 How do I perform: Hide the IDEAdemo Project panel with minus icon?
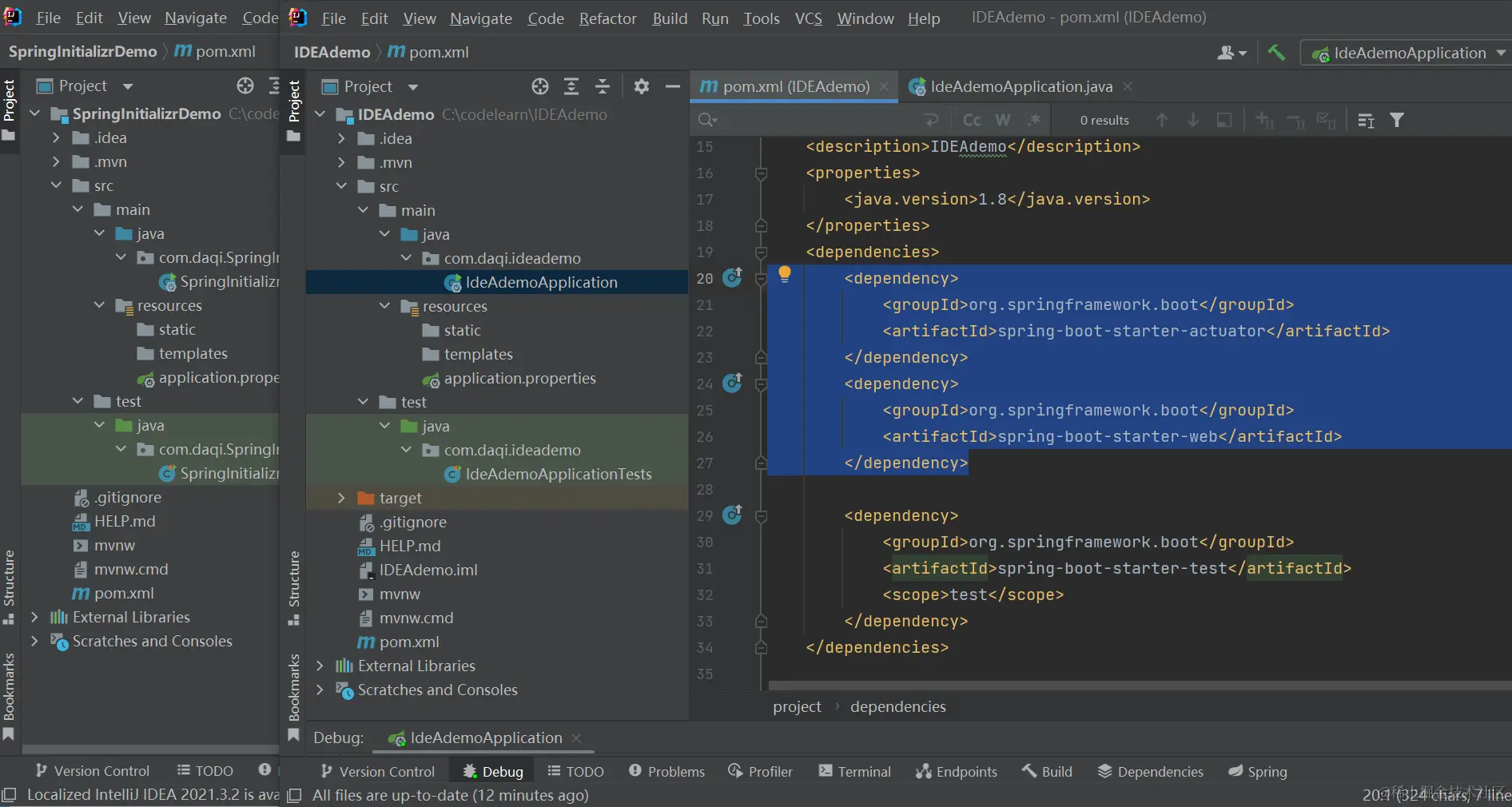point(673,86)
